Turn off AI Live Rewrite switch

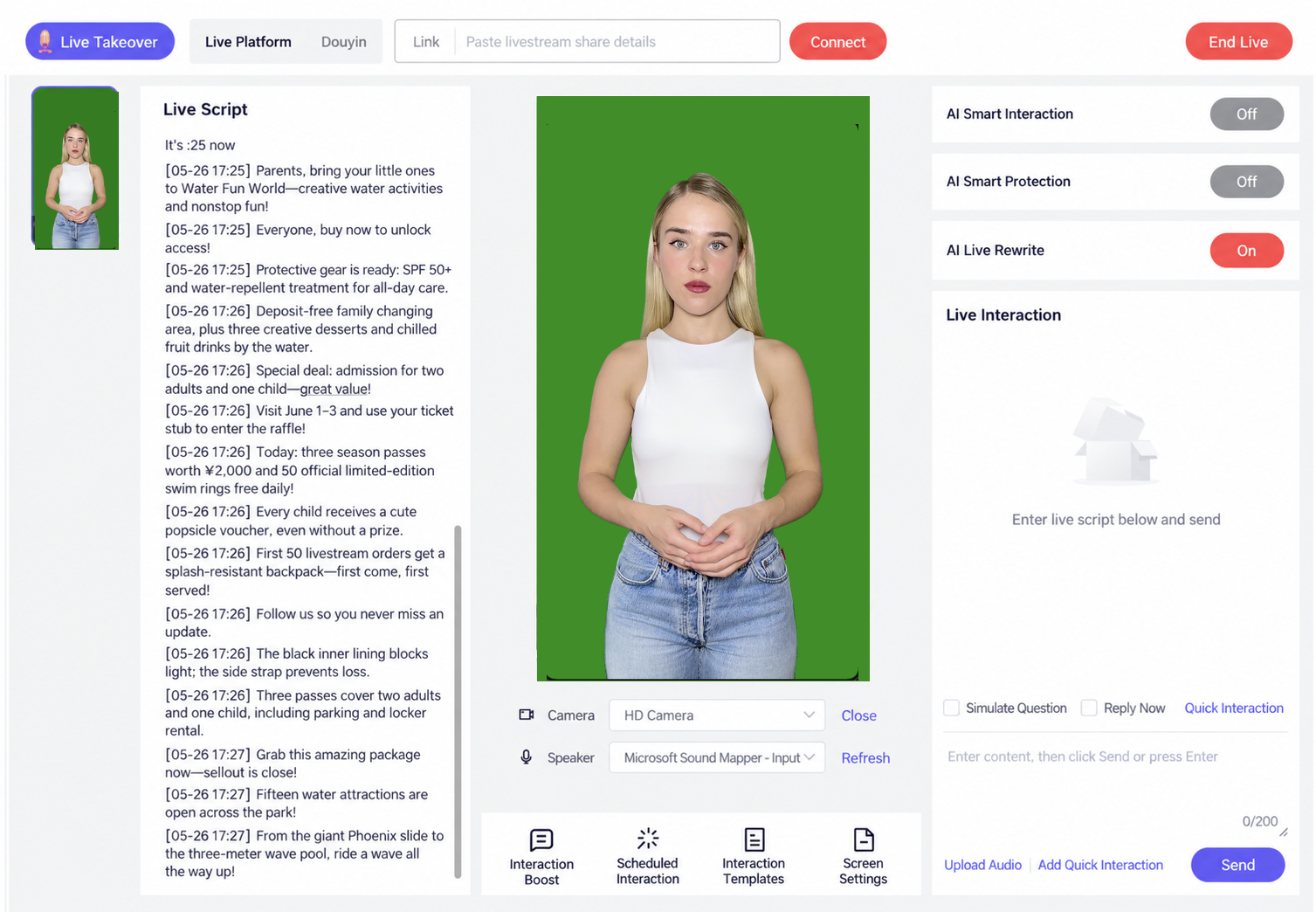coord(1246,251)
